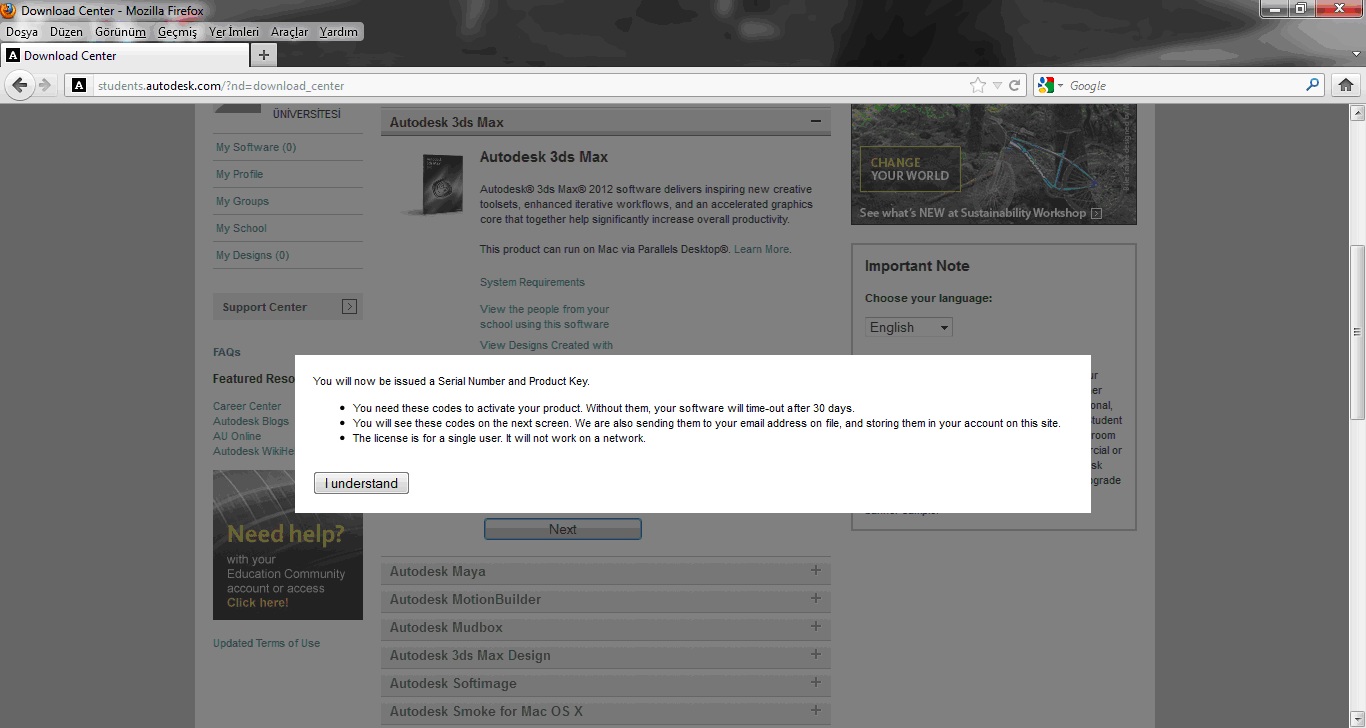Screen dimensions: 1366x728
Task: Click the Sustainability Workshop arrow icon
Action: tap(1096, 213)
